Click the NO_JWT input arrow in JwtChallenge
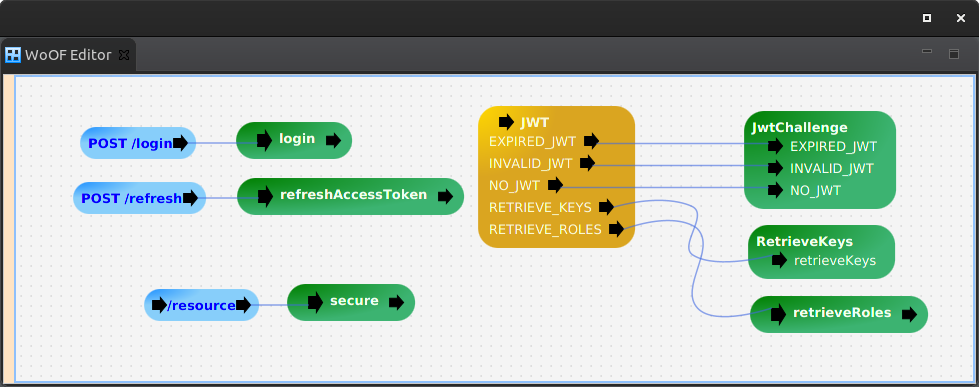Viewport: 979px width, 387px height. point(775,190)
